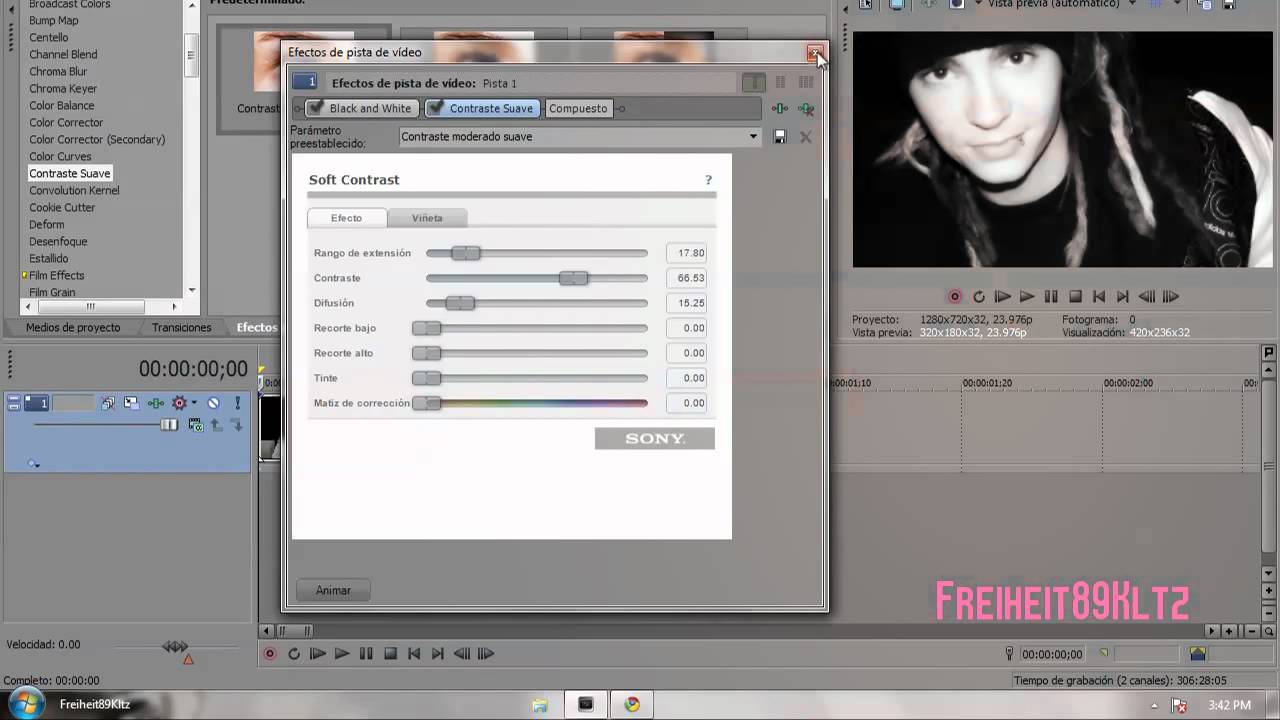
Task: Click make compositing child arrow icon
Action: (x=237, y=425)
